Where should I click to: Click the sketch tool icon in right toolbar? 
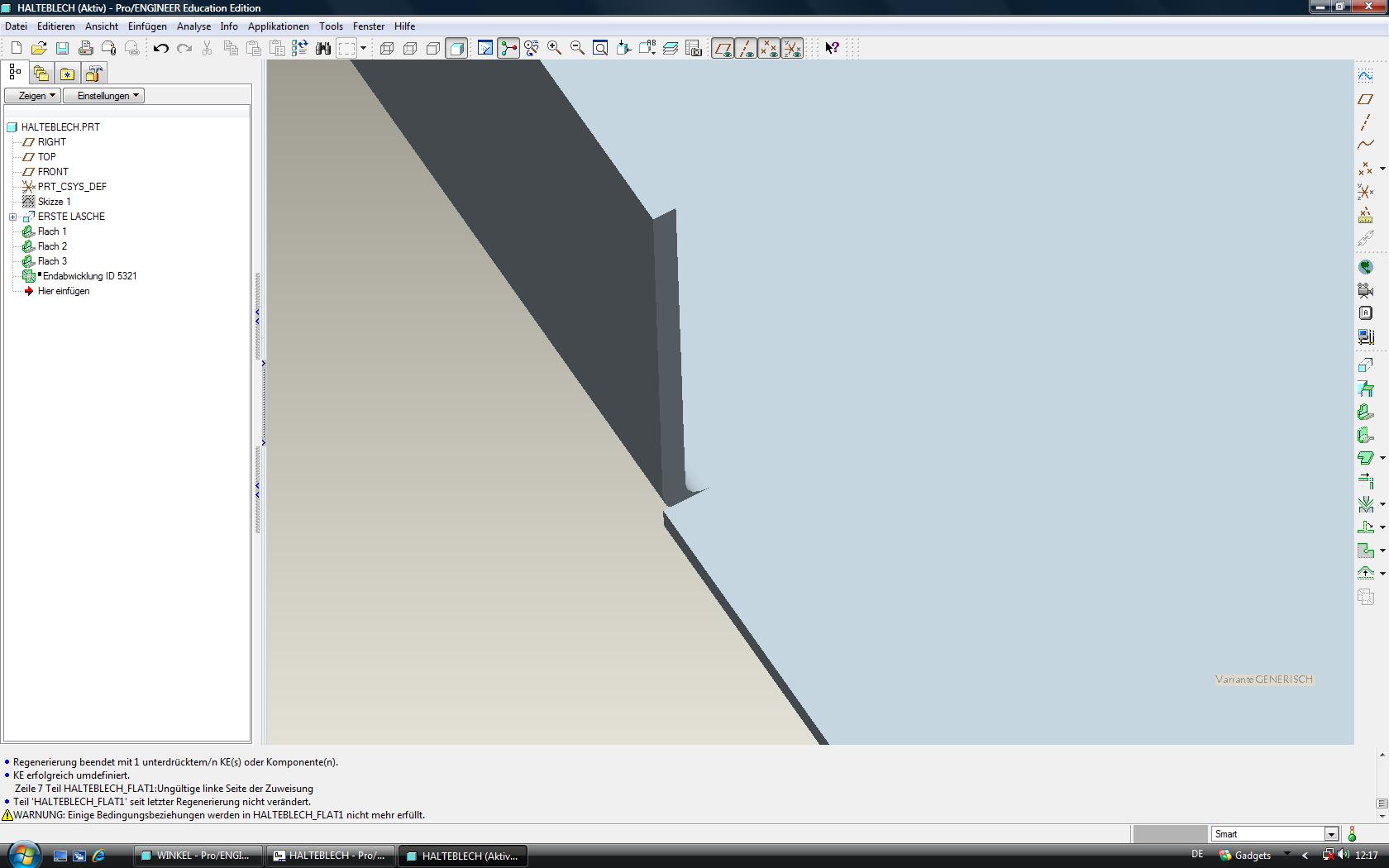(x=1366, y=76)
